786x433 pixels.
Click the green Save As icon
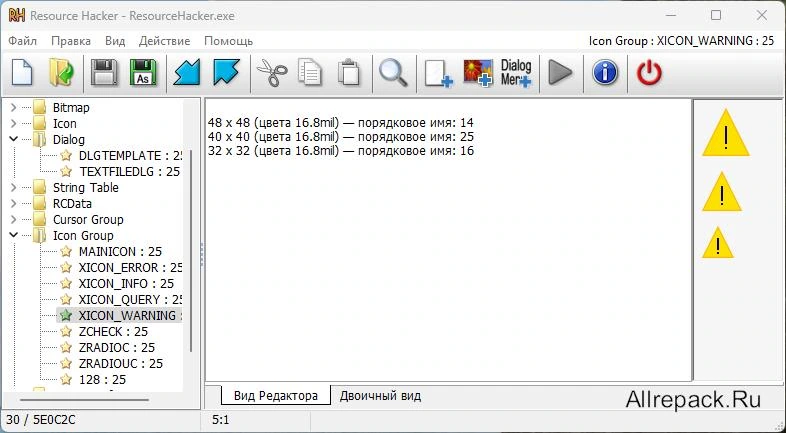143,73
